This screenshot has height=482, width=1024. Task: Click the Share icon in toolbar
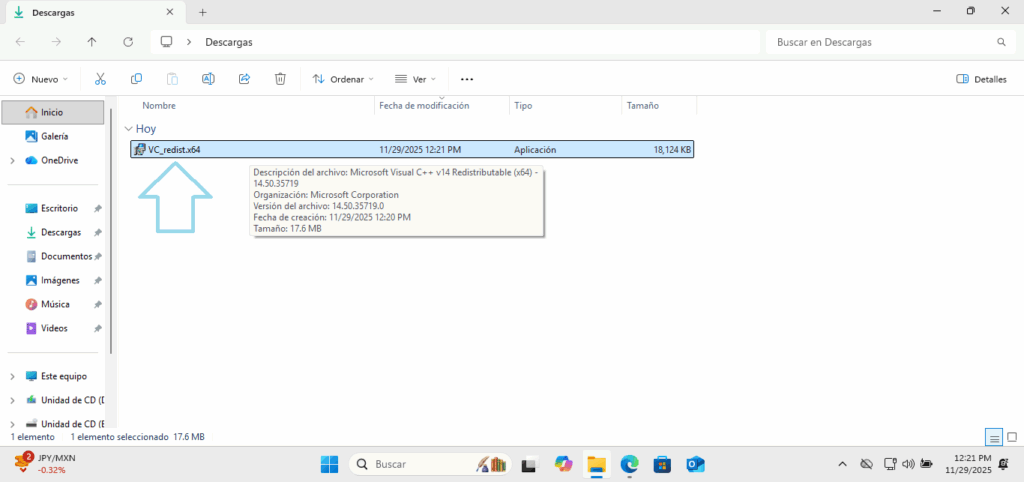(x=244, y=79)
